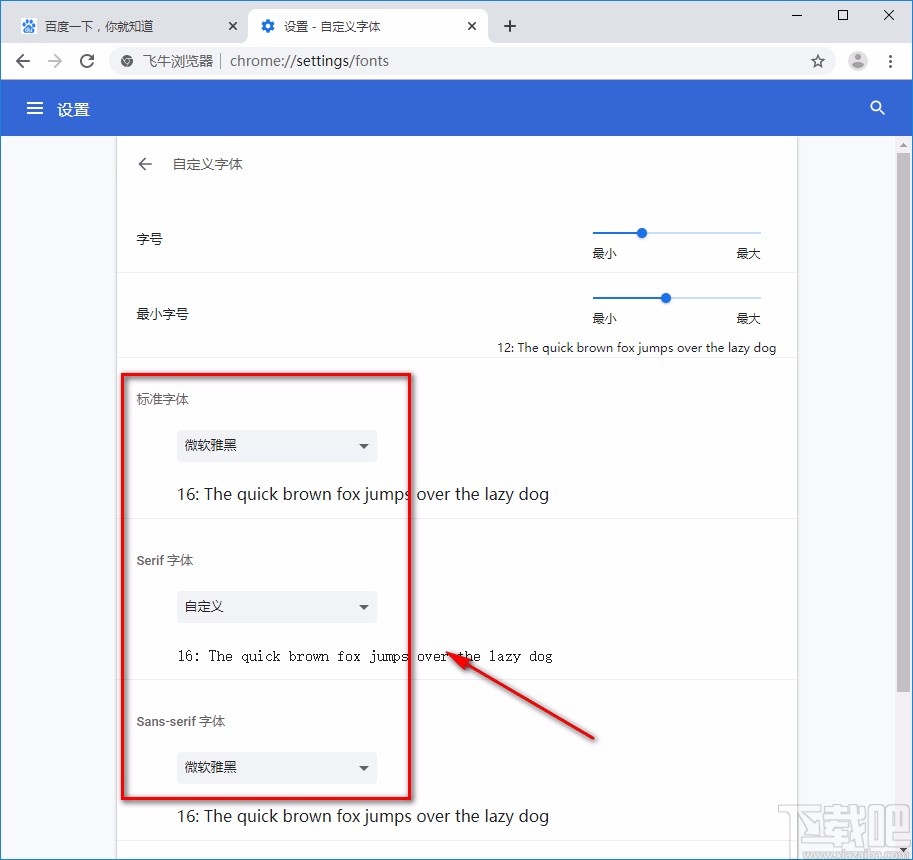Adjust the 最小字号 slider handle

point(665,297)
